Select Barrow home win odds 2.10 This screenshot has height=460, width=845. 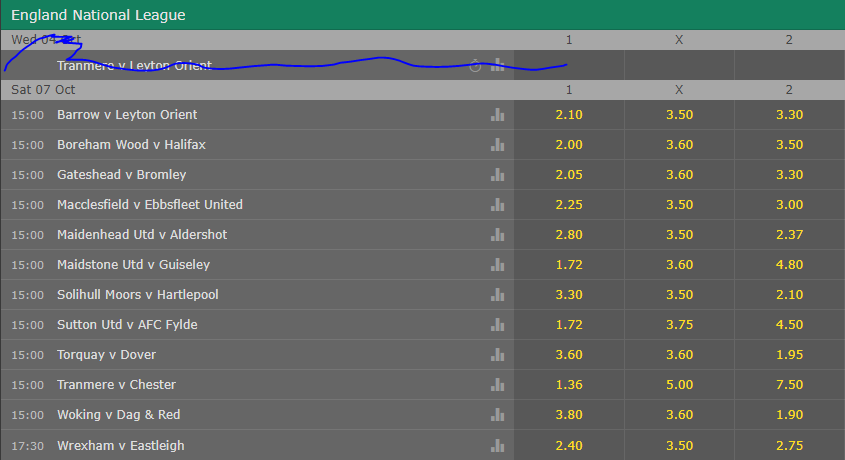[x=569, y=115]
